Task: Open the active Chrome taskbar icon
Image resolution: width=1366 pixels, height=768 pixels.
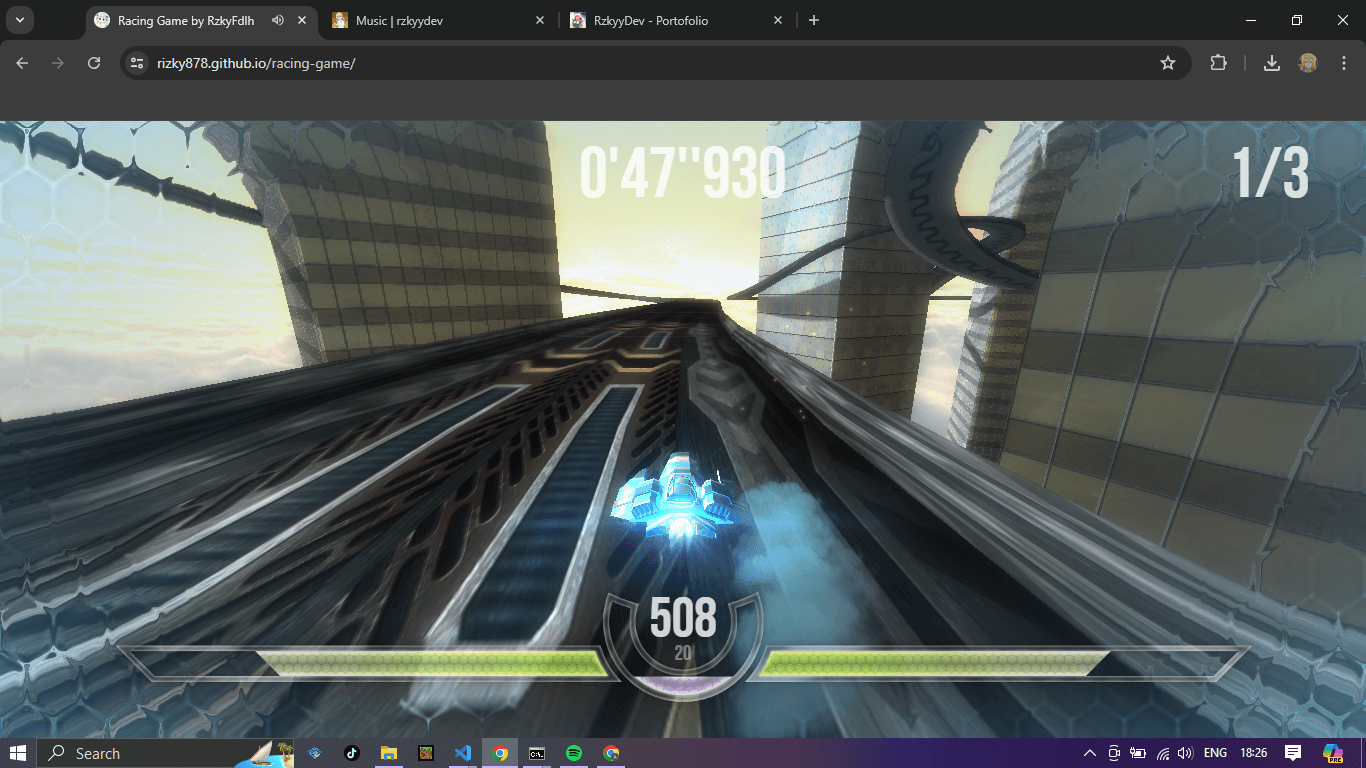Action: pyautogui.click(x=500, y=753)
